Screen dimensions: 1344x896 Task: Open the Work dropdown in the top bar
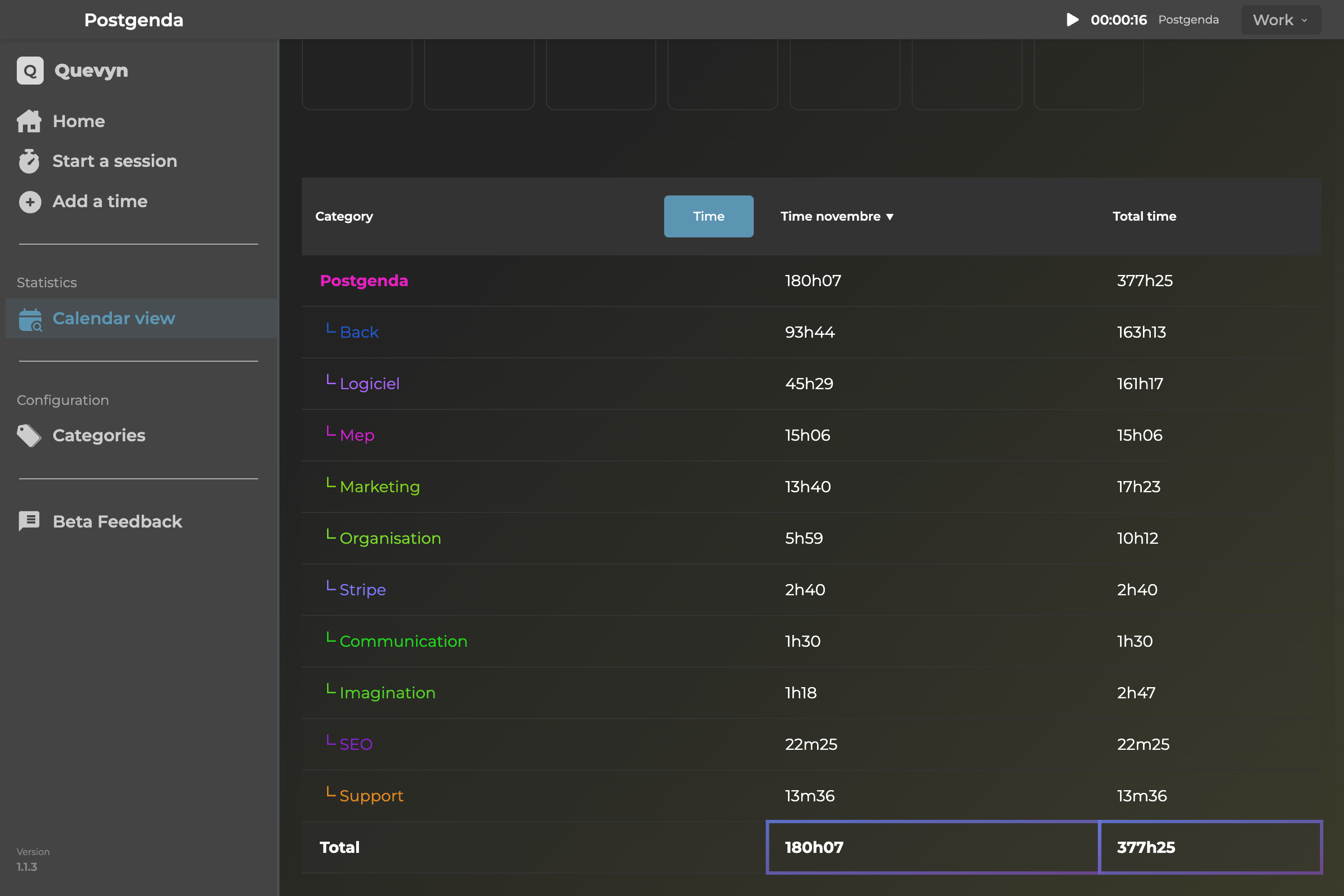[x=1281, y=20]
